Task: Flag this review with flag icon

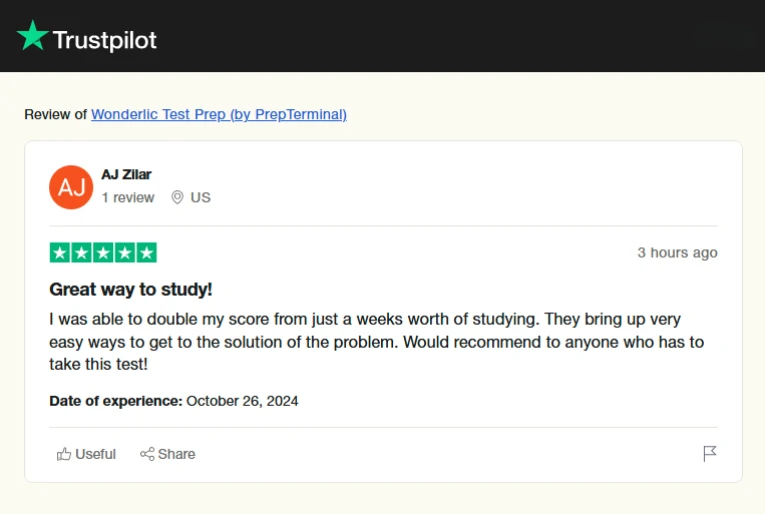Action: pyautogui.click(x=710, y=454)
